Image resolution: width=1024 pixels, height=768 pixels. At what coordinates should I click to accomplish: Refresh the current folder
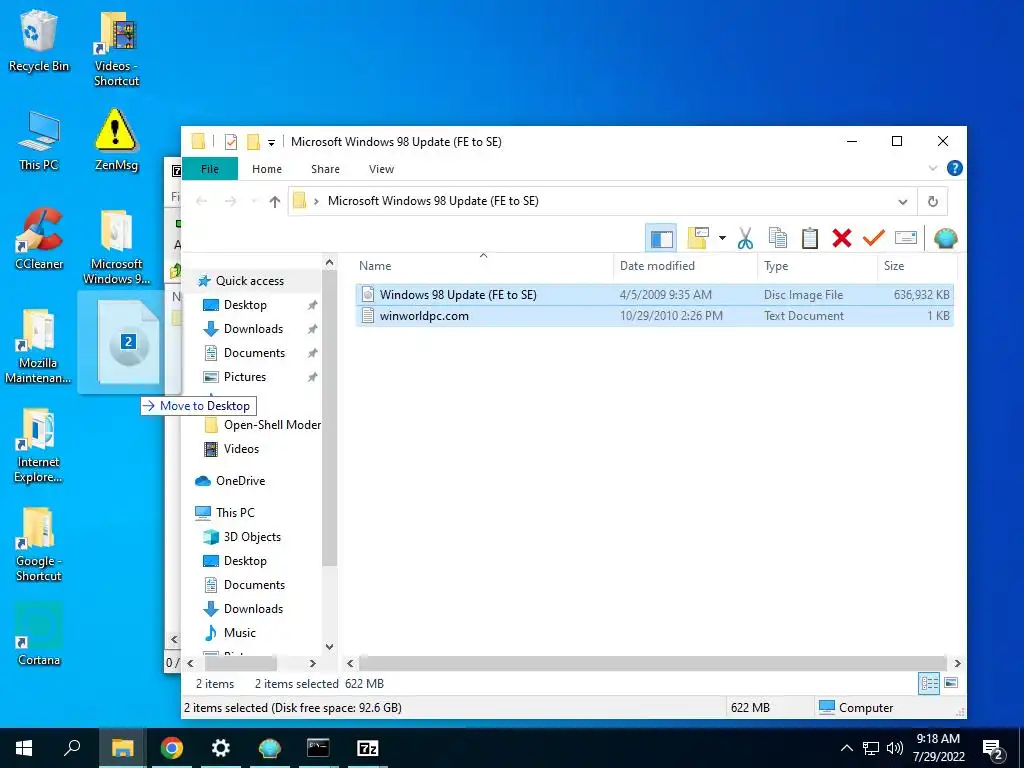point(933,202)
